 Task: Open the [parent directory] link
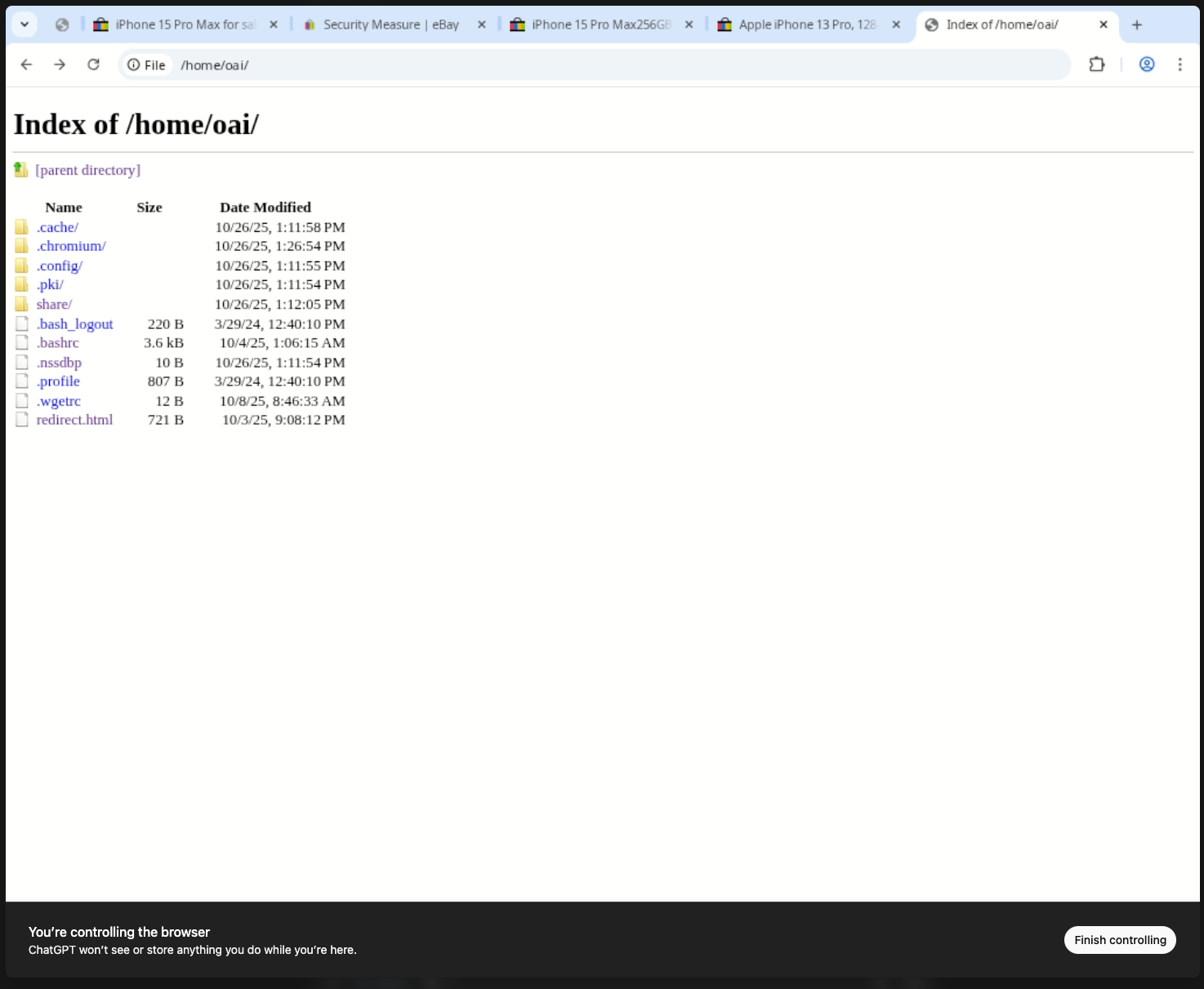click(87, 169)
